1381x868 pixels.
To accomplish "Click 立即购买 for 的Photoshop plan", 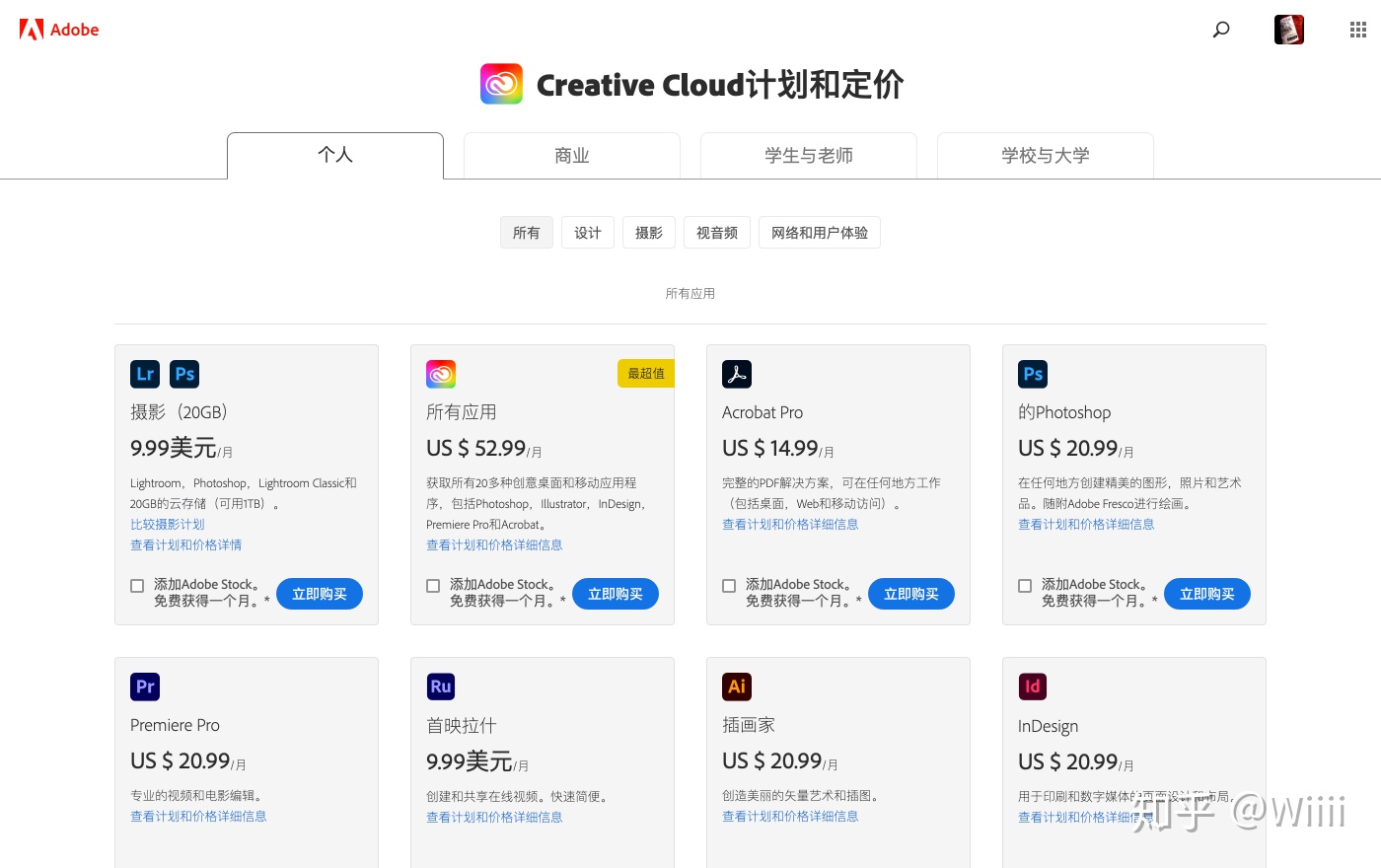I will click(1207, 594).
